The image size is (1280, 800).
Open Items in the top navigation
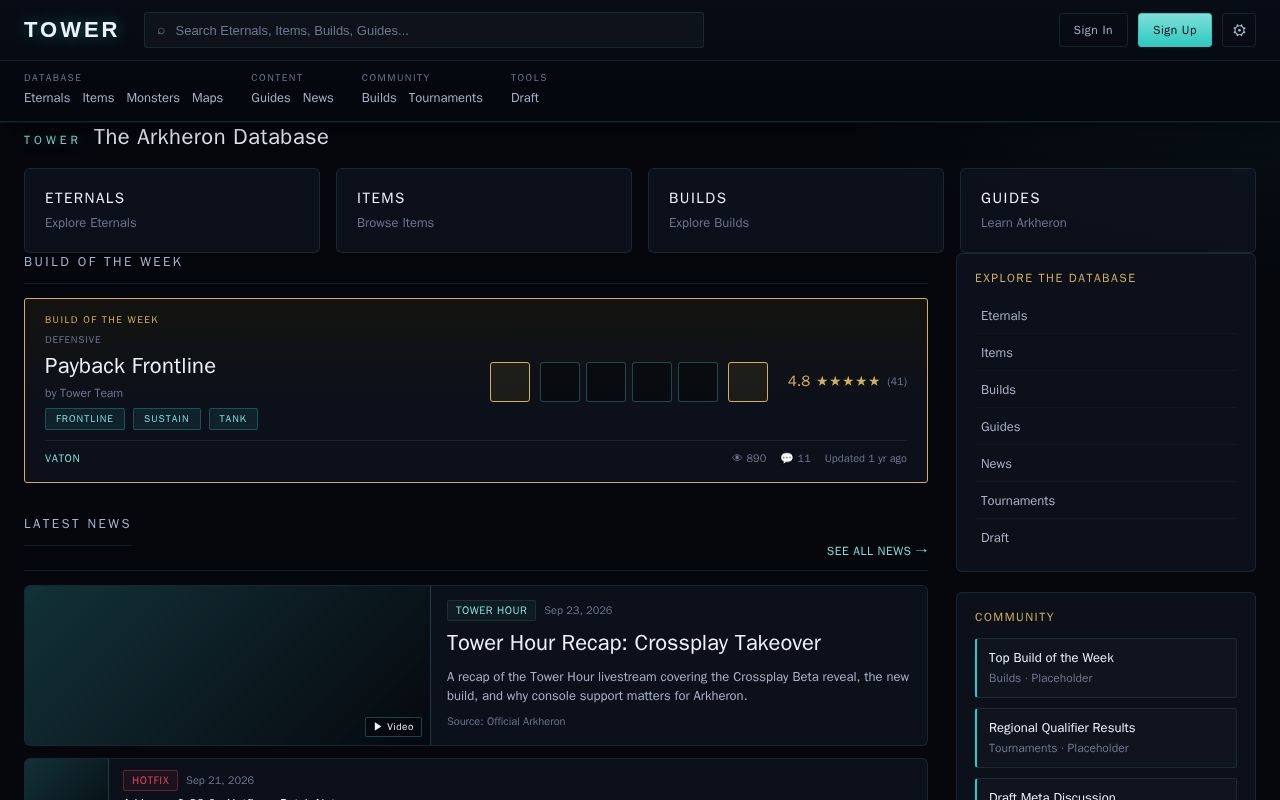tap(98, 98)
